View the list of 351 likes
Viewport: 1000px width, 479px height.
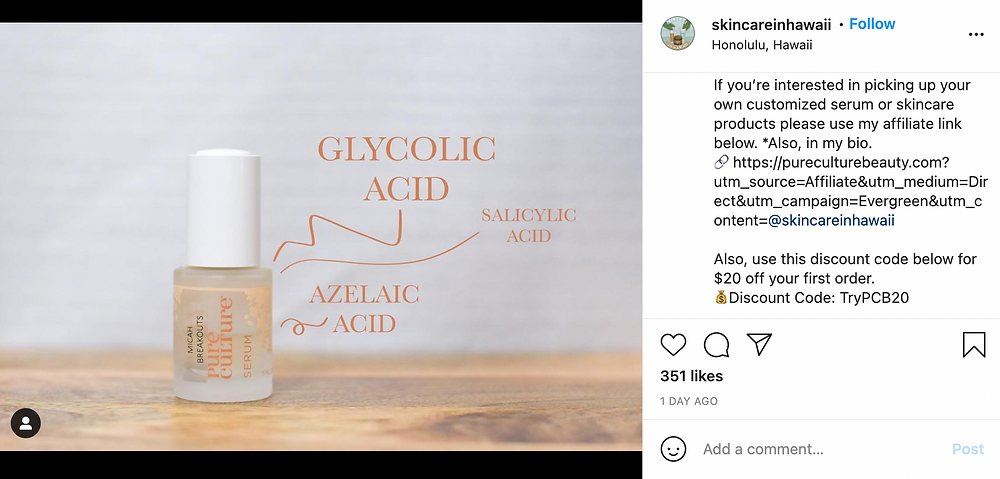[x=691, y=376]
